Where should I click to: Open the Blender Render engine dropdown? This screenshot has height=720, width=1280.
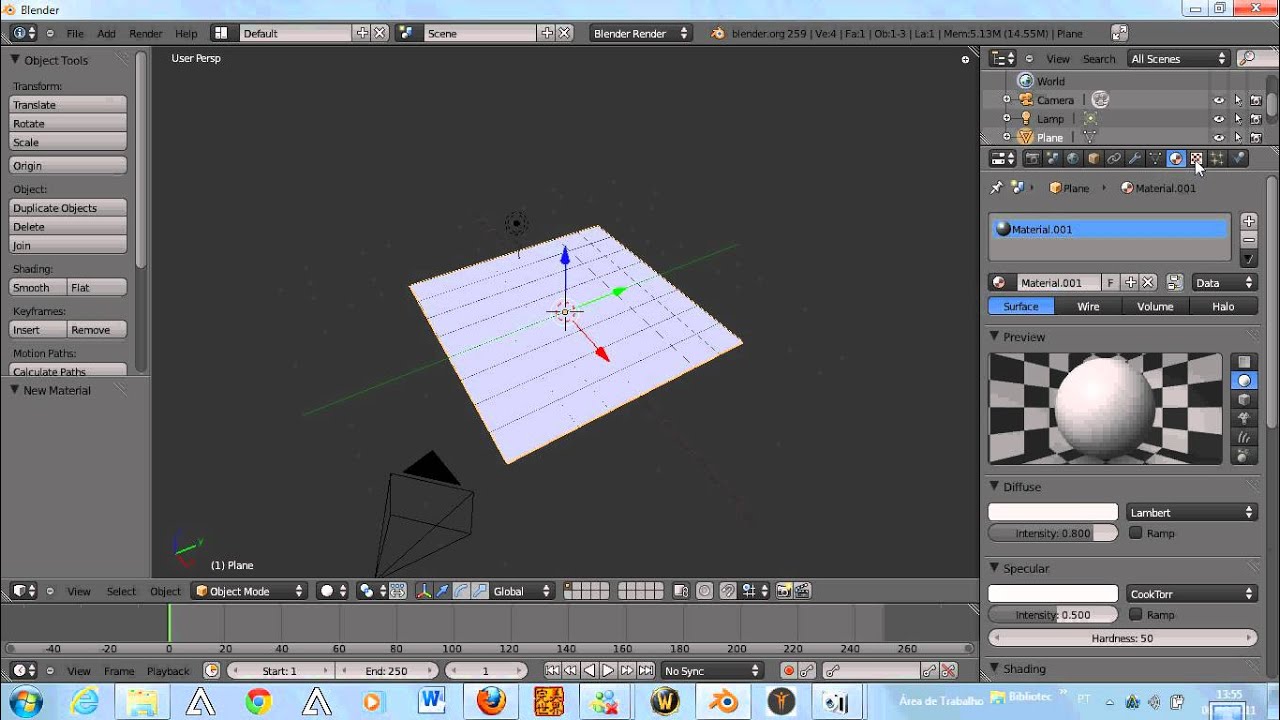click(x=640, y=33)
